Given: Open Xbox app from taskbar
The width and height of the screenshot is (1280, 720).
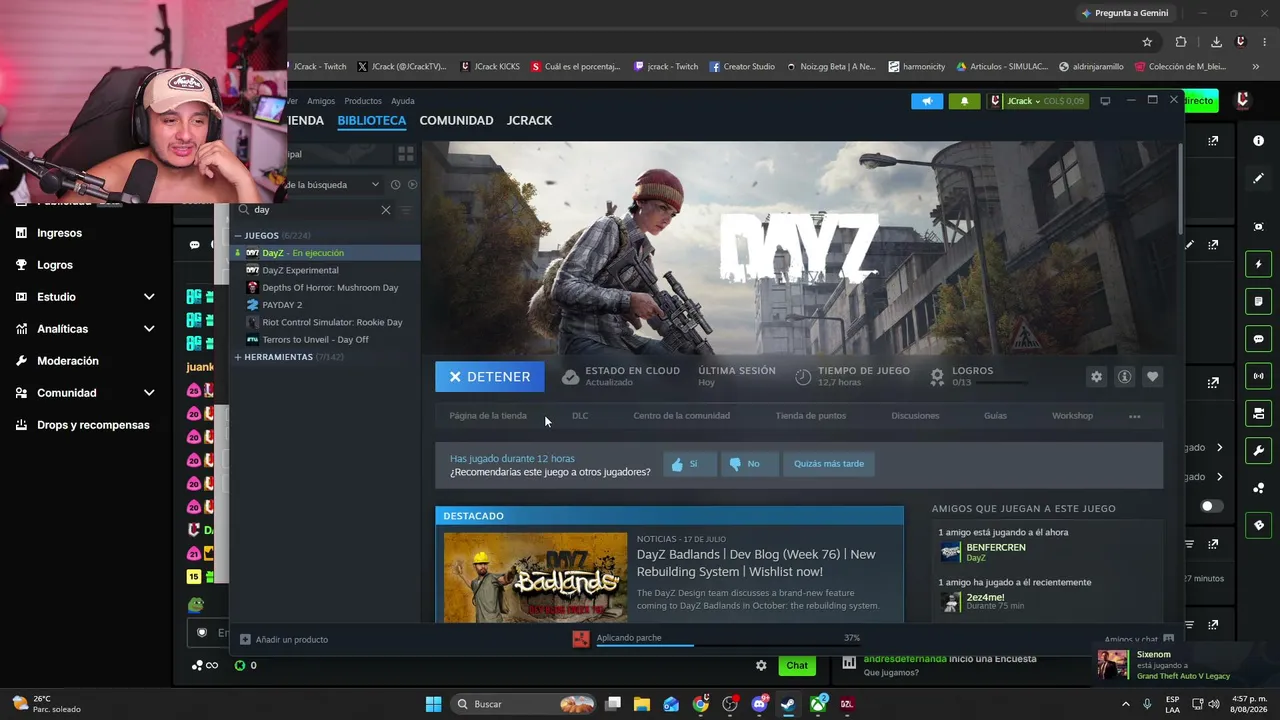Looking at the screenshot, I should click(818, 704).
